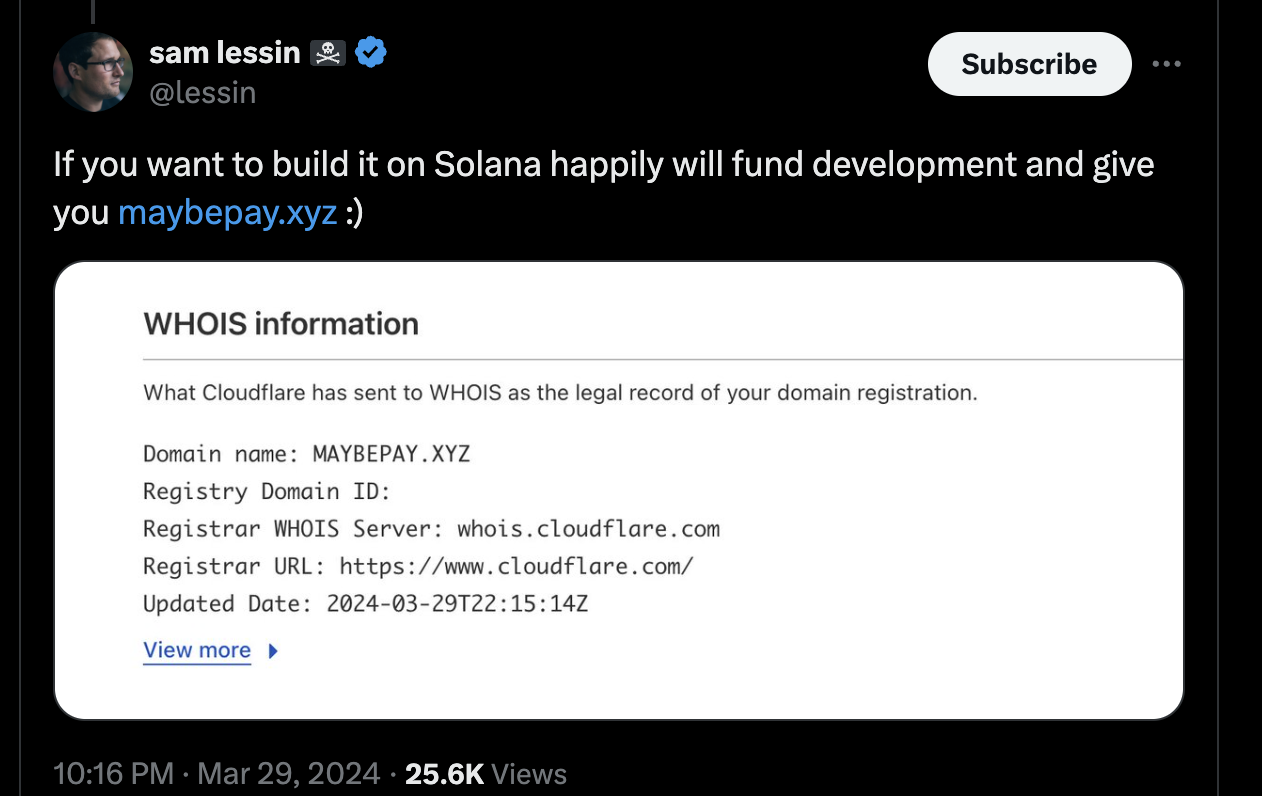
Task: Expand the View more arrow triangle
Action: (x=273, y=651)
